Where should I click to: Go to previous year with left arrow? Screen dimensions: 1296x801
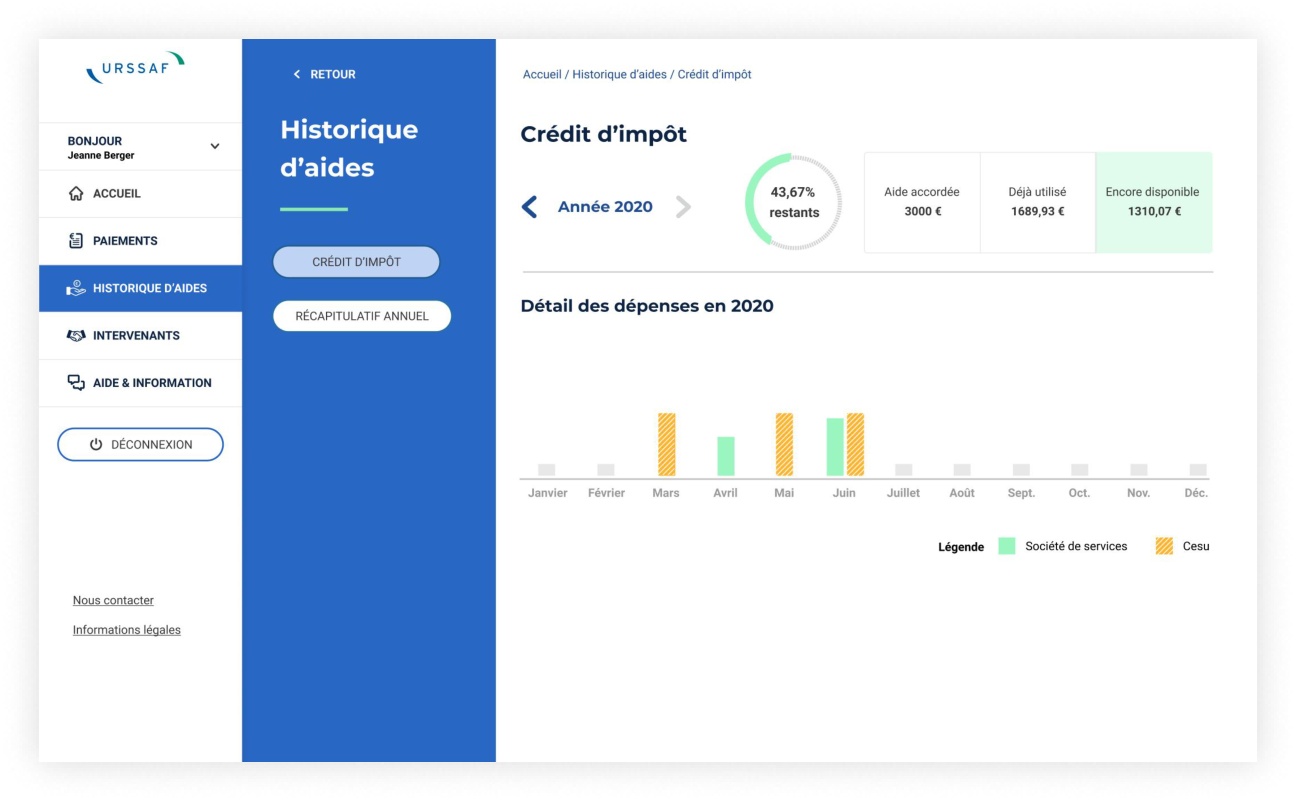[x=530, y=207]
